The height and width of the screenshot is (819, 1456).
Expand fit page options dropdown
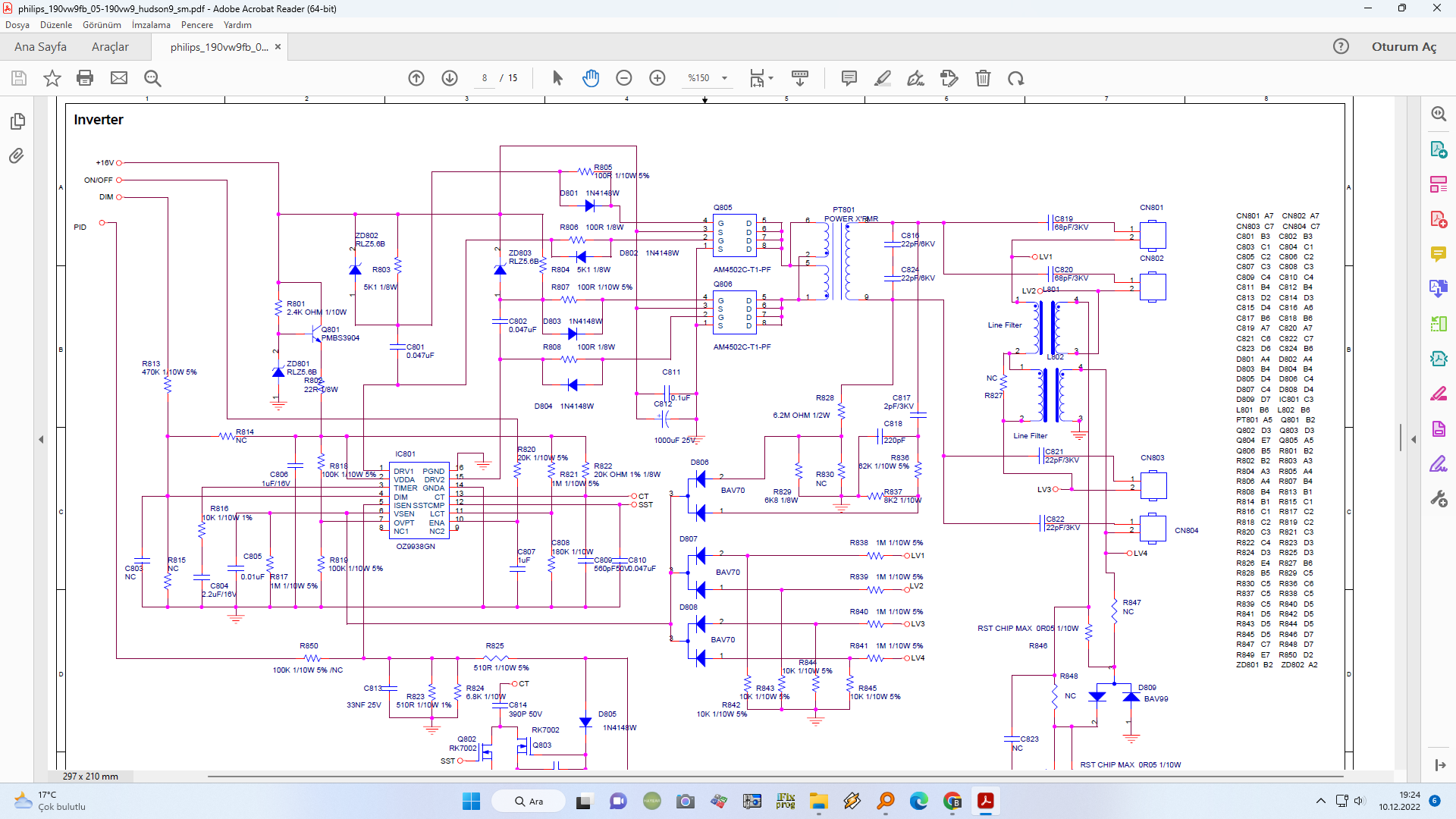pyautogui.click(x=770, y=78)
